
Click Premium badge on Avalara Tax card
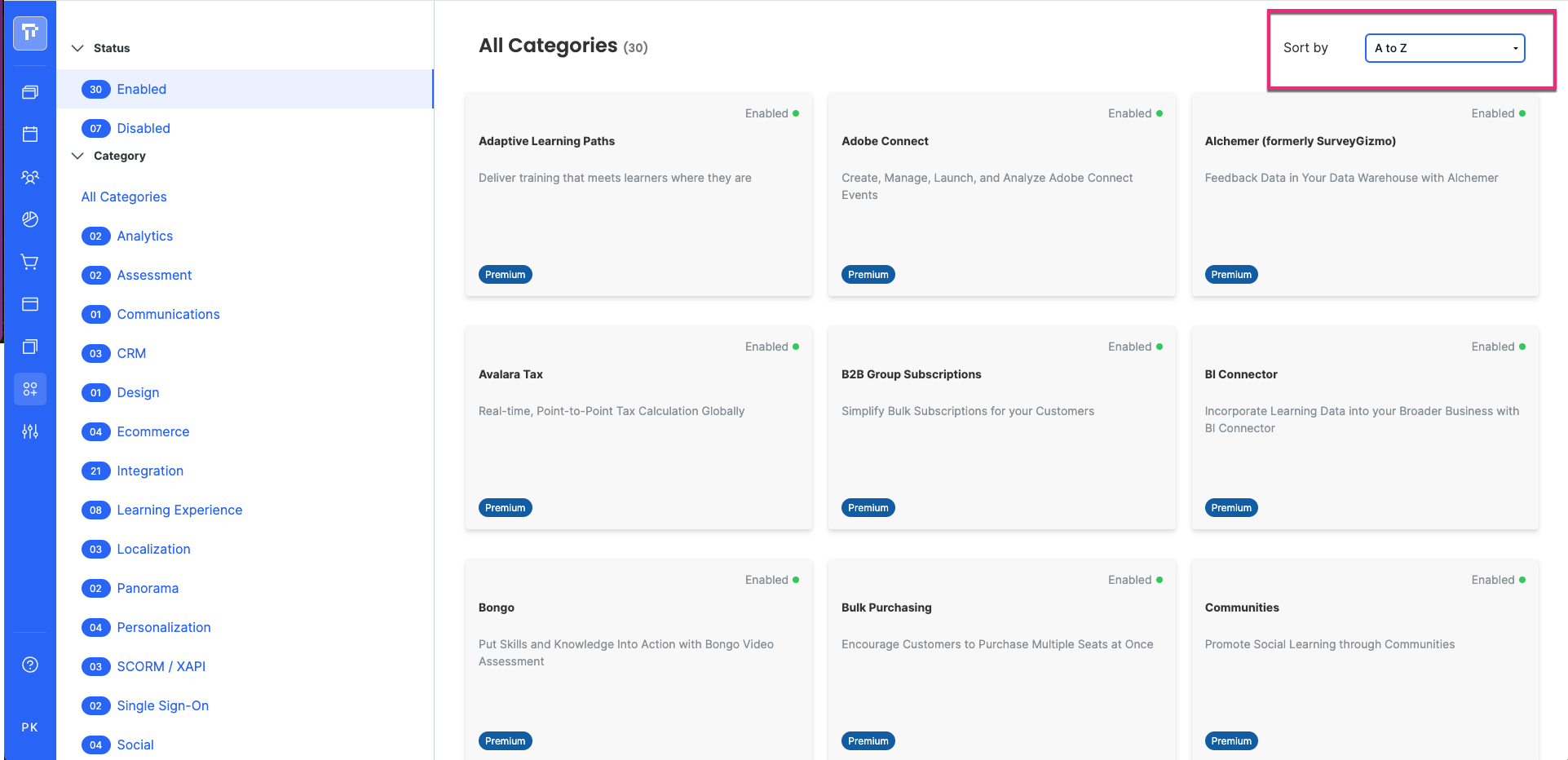point(506,508)
